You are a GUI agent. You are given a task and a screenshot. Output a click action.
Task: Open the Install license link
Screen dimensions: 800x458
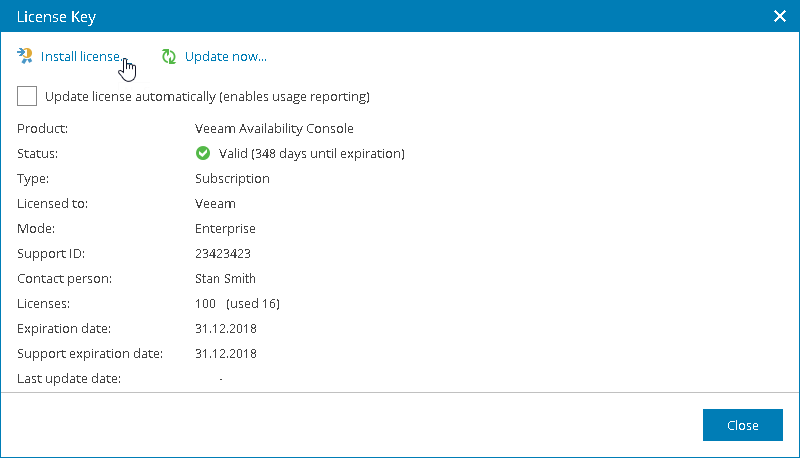80,56
